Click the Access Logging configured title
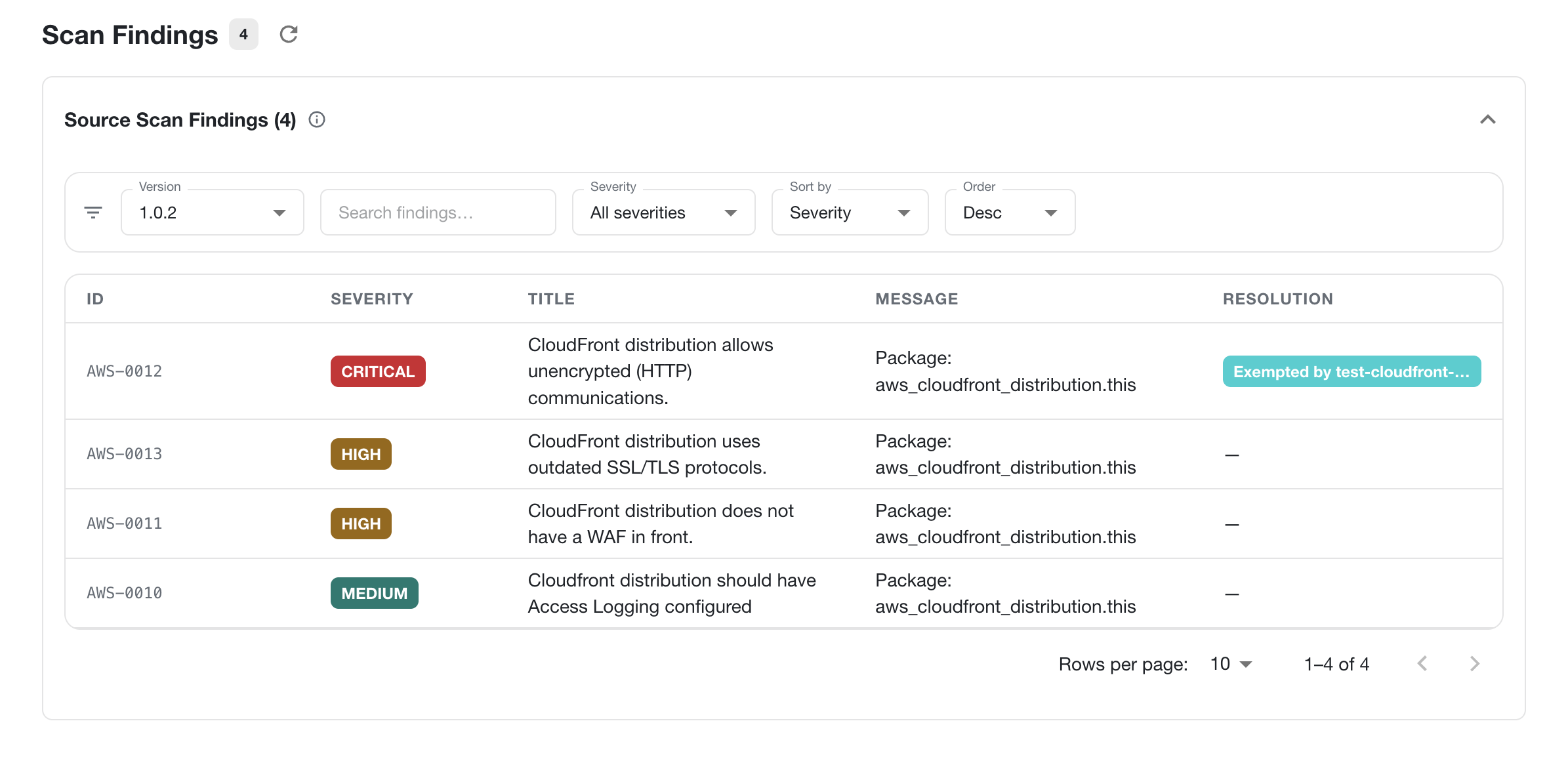 (x=672, y=593)
